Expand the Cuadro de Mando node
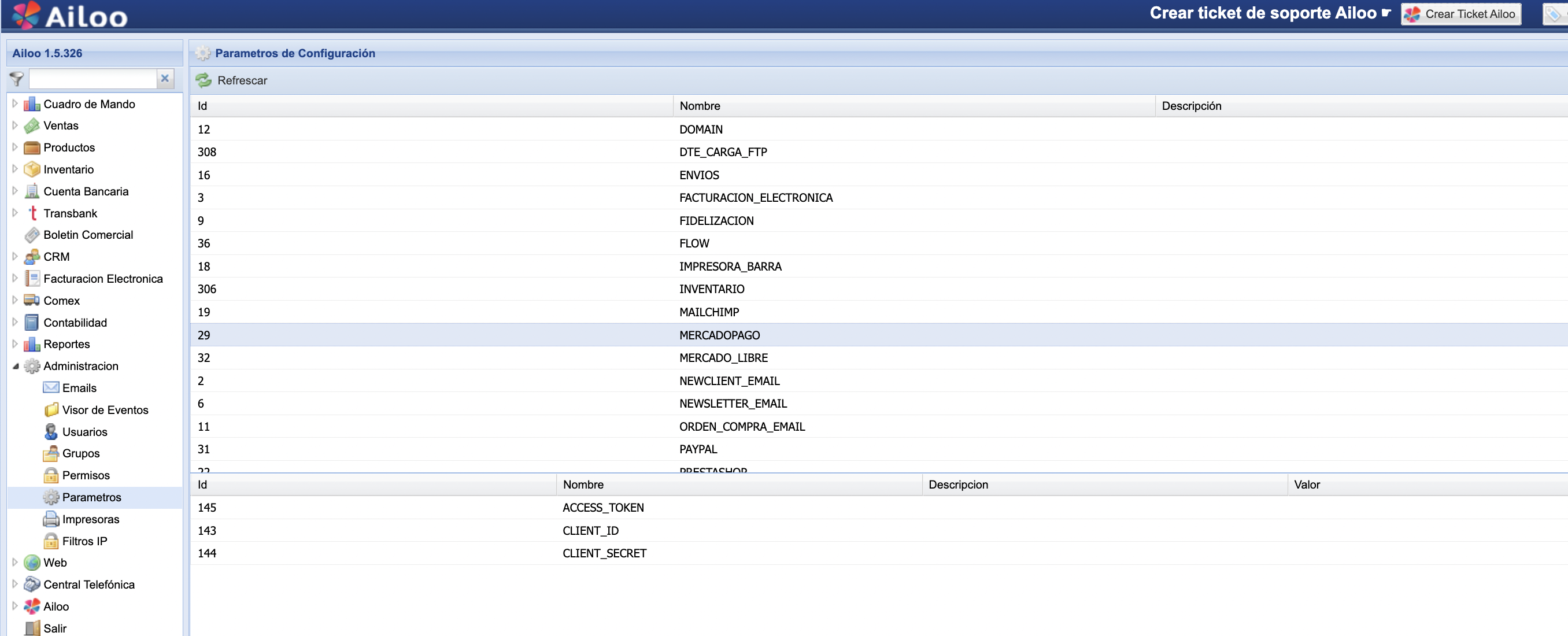 (x=15, y=103)
